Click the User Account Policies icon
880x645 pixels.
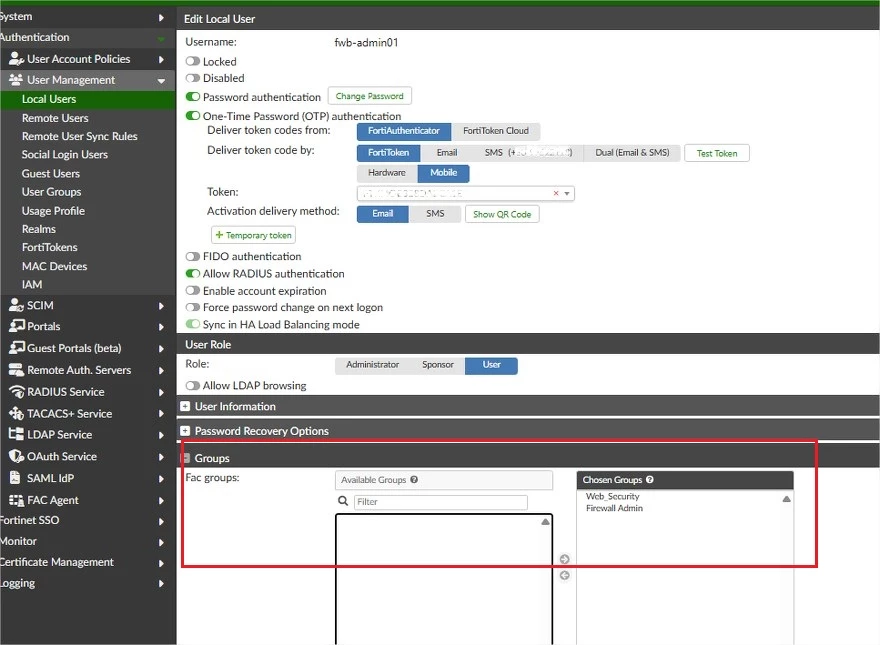(16, 58)
